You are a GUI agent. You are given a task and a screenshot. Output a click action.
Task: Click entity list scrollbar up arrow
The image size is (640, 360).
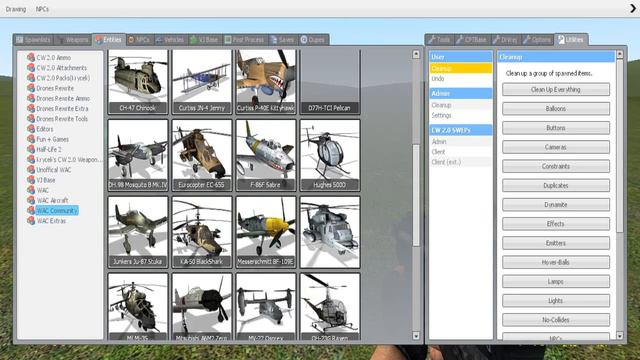(416, 54)
